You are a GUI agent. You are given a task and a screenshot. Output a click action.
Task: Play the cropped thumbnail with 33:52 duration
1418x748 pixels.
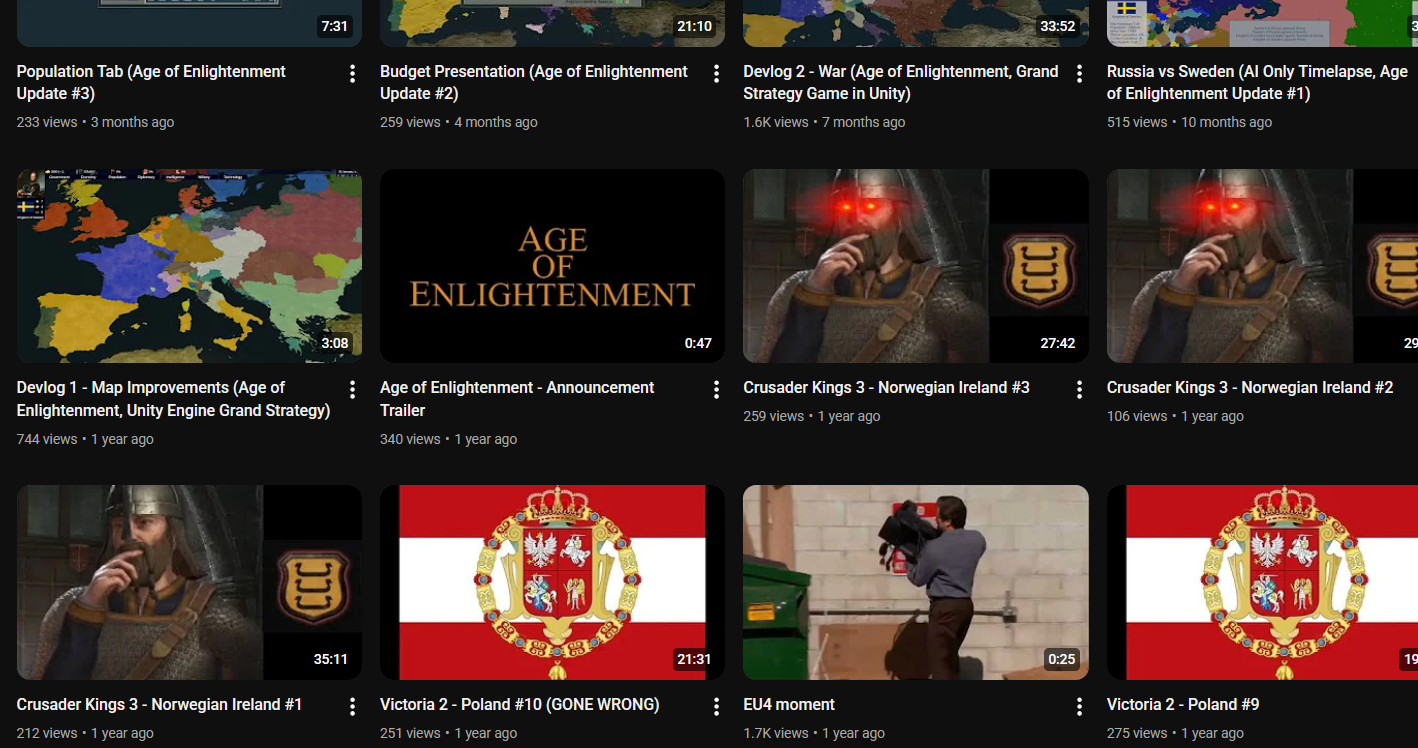coord(916,23)
